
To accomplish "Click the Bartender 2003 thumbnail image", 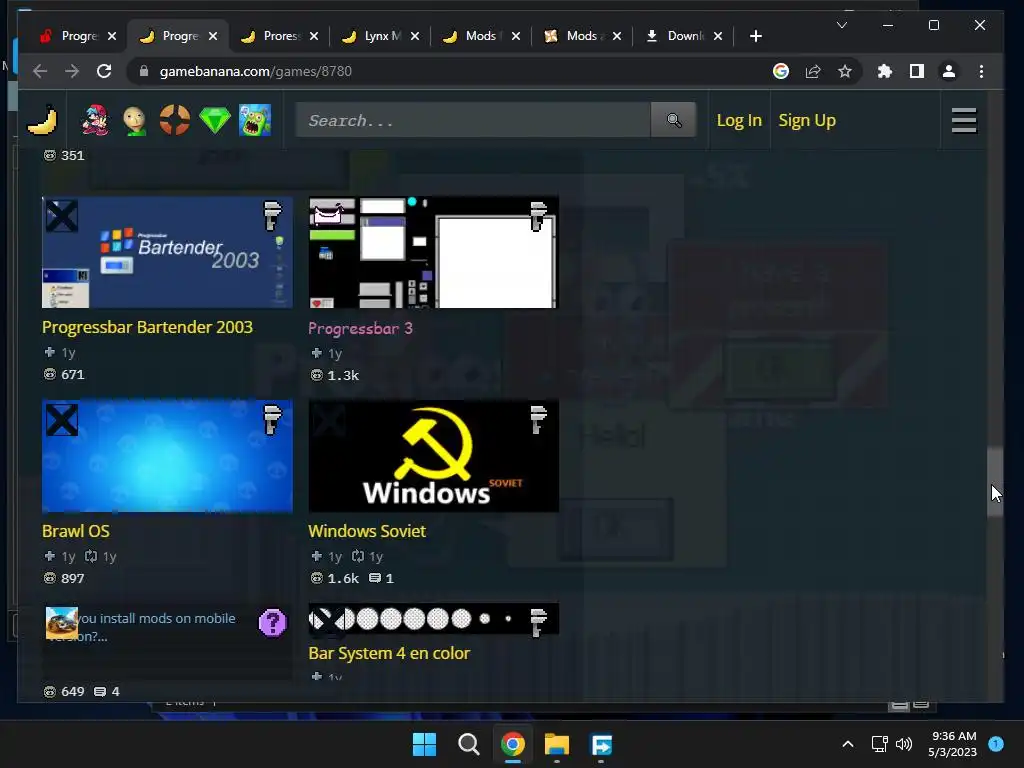I will pos(167,252).
